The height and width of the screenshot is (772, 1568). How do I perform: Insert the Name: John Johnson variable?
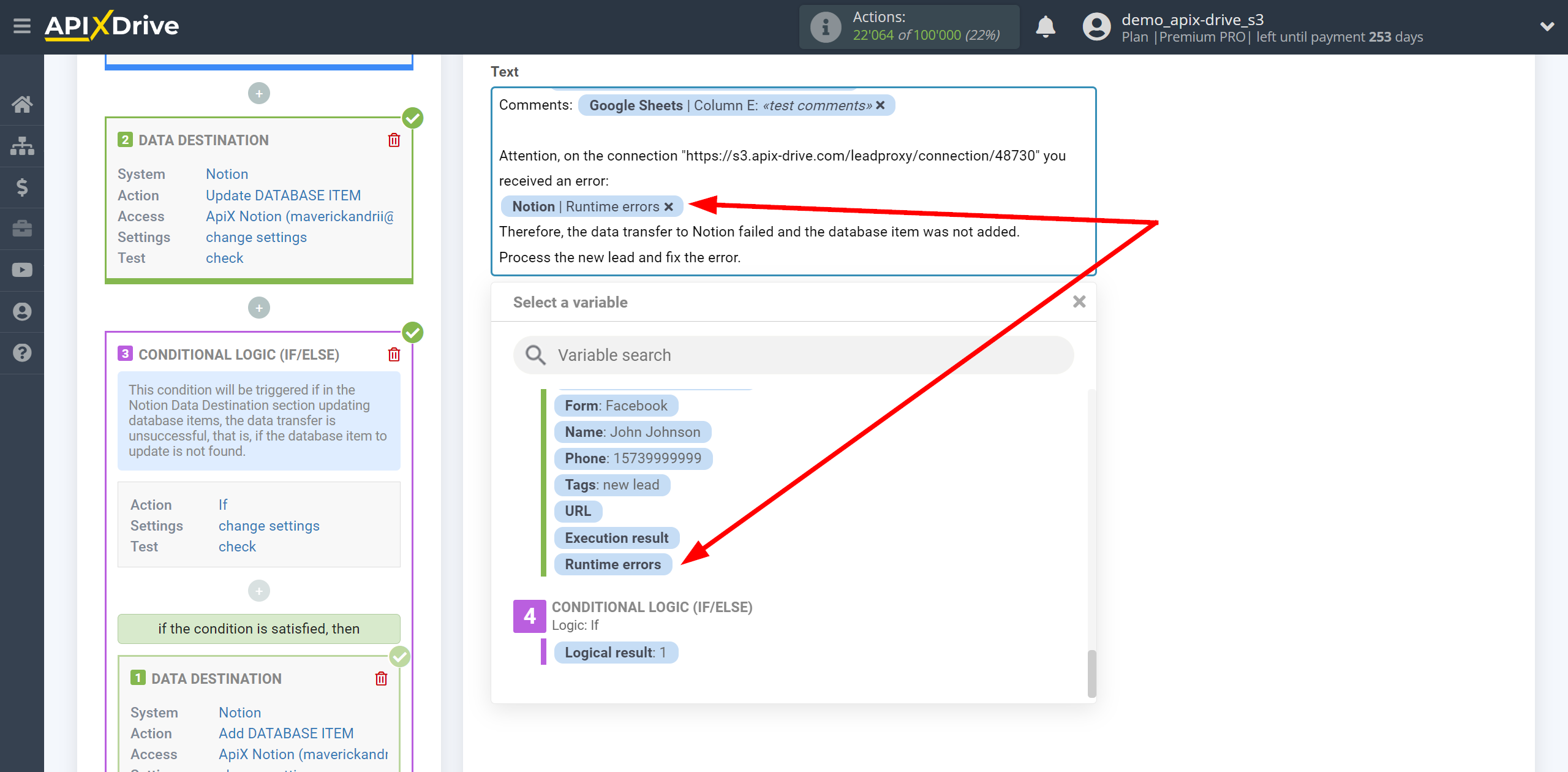coord(632,432)
